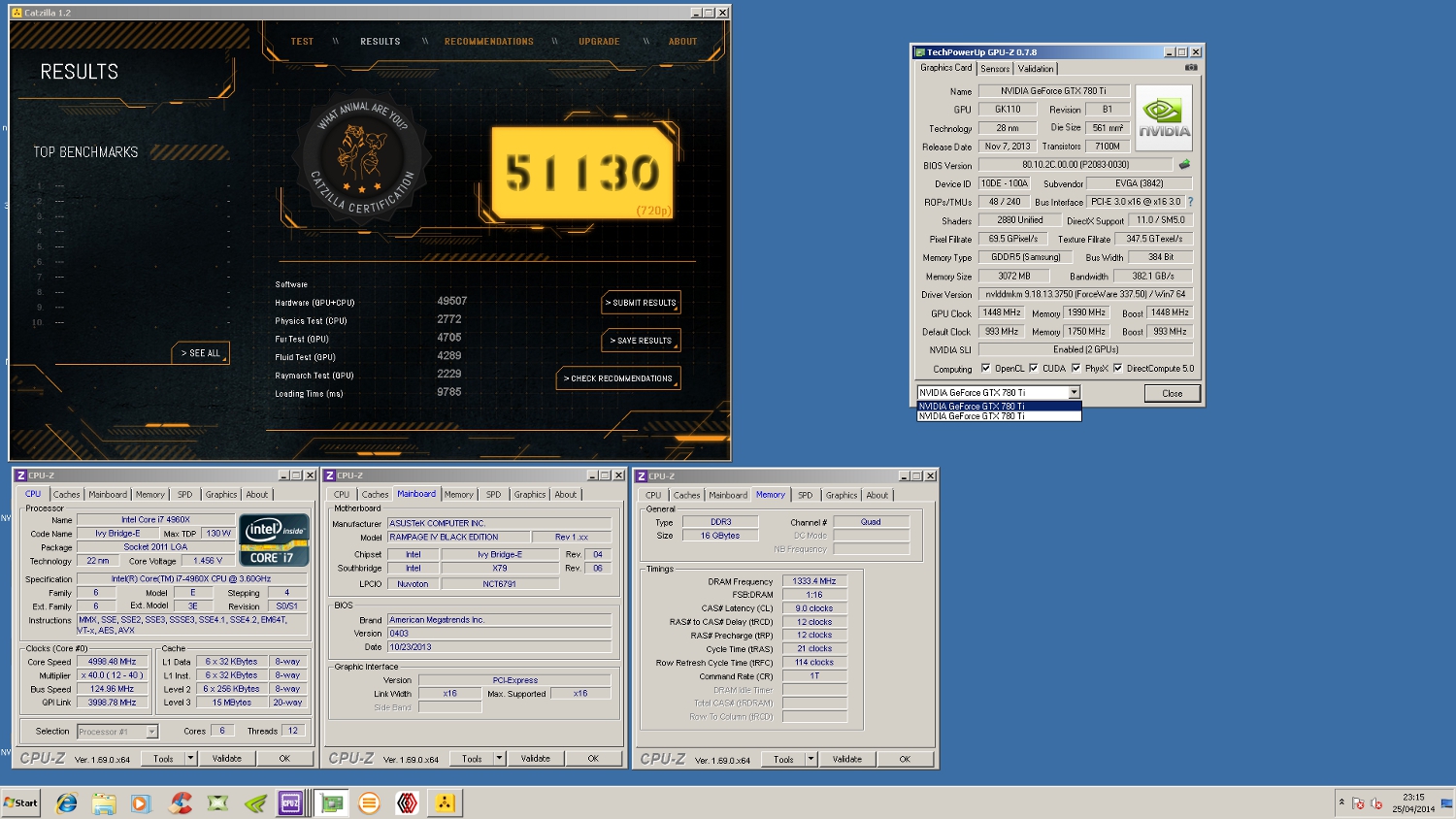Image resolution: width=1456 pixels, height=819 pixels.
Task: Click the Multiplier x 40.0 value
Action: click(113, 675)
